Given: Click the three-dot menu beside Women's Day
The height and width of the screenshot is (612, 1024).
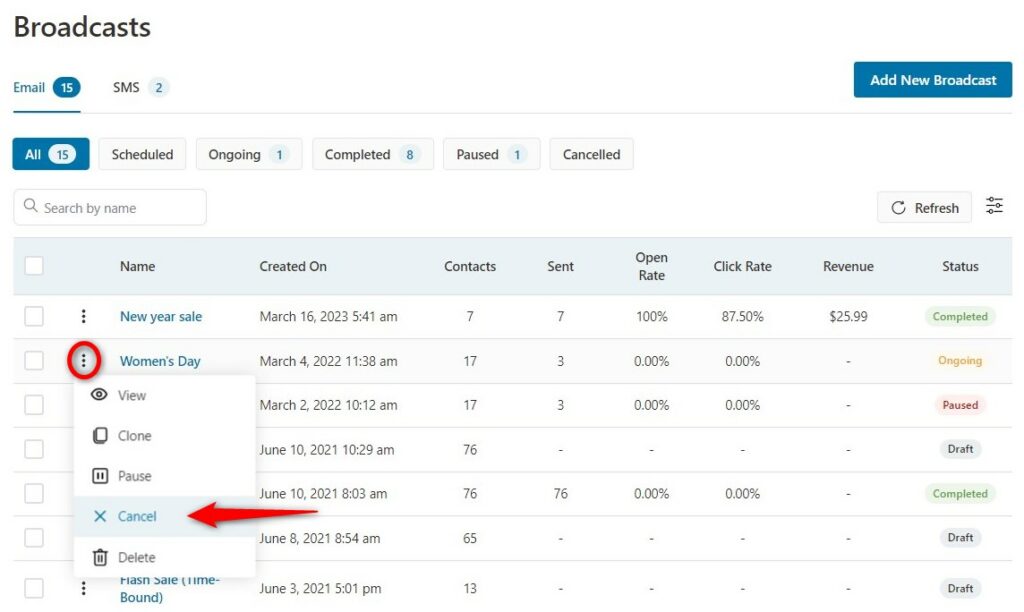Looking at the screenshot, I should pos(84,361).
